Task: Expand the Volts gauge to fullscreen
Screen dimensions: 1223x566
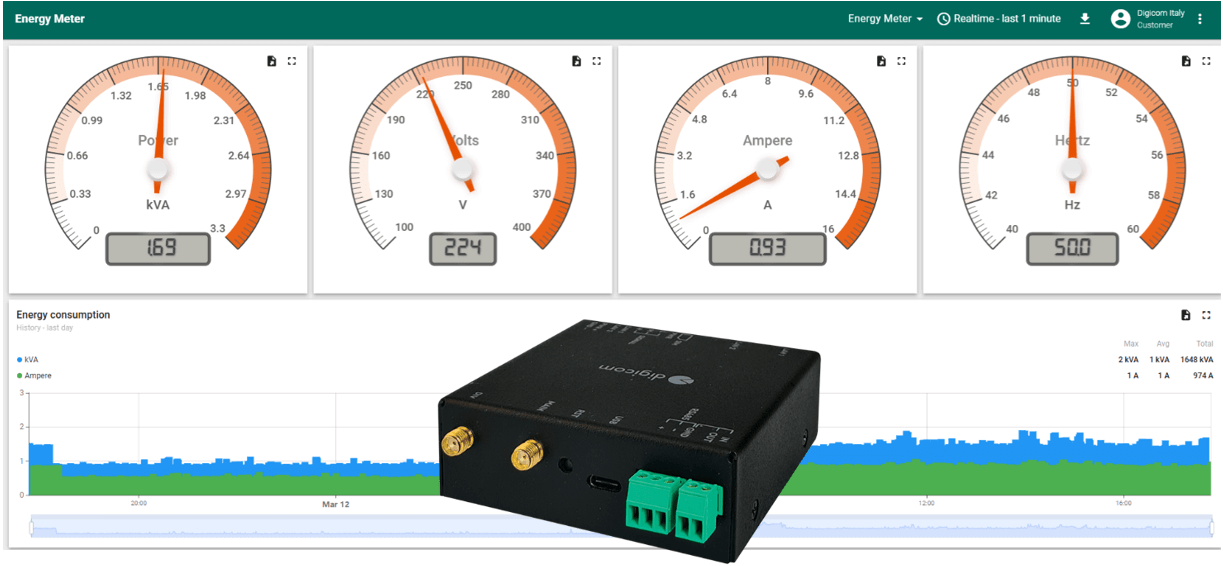Action: [x=597, y=61]
